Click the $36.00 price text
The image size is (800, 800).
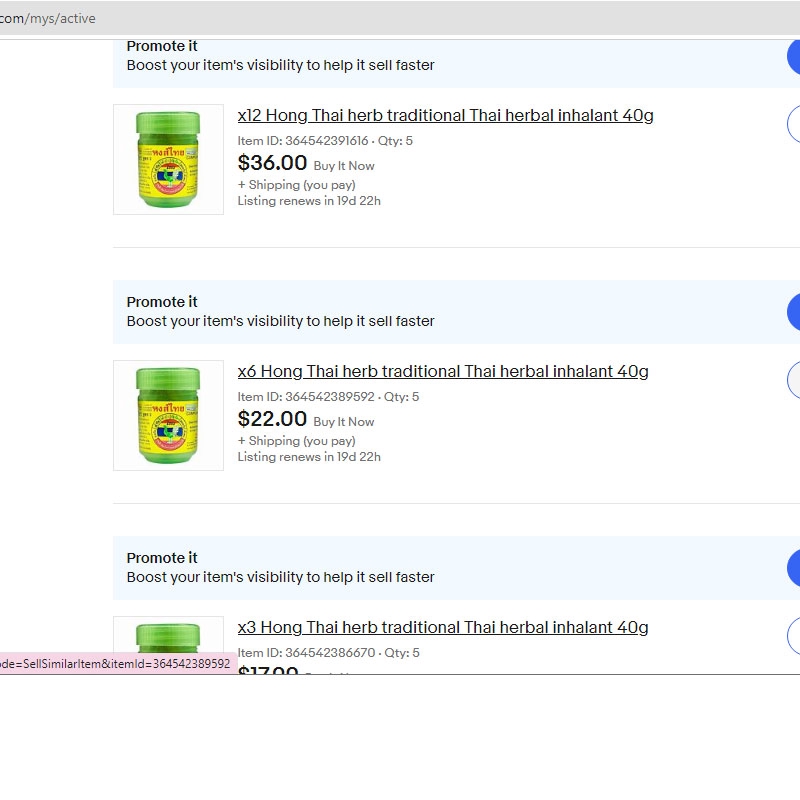click(272, 163)
